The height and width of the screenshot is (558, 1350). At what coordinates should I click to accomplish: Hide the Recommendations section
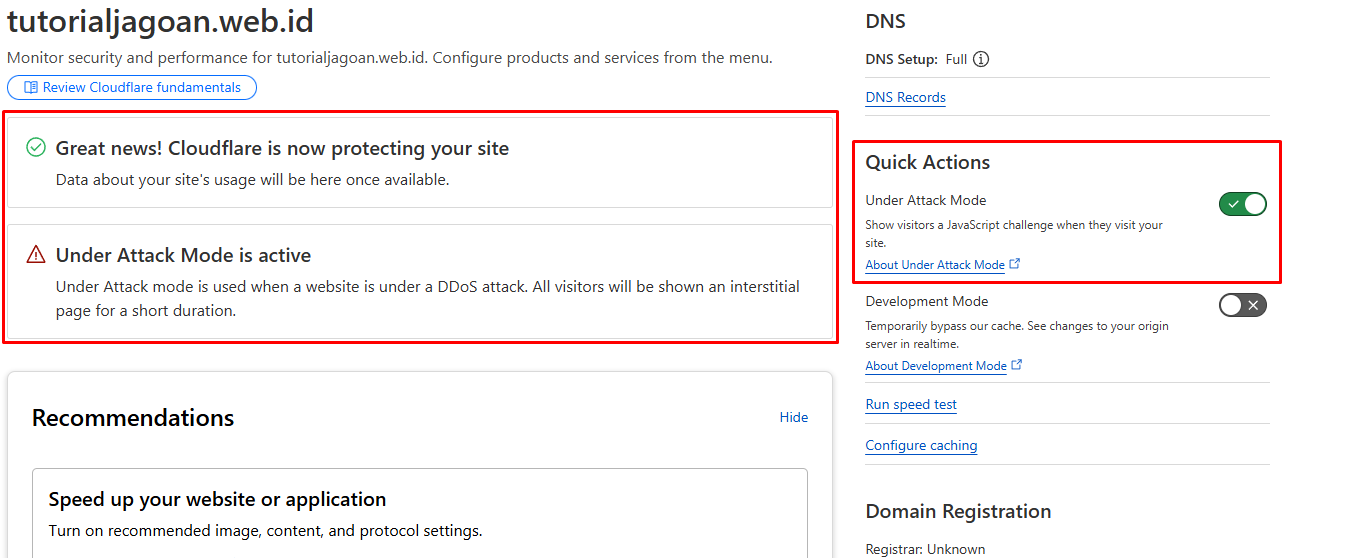(x=794, y=417)
